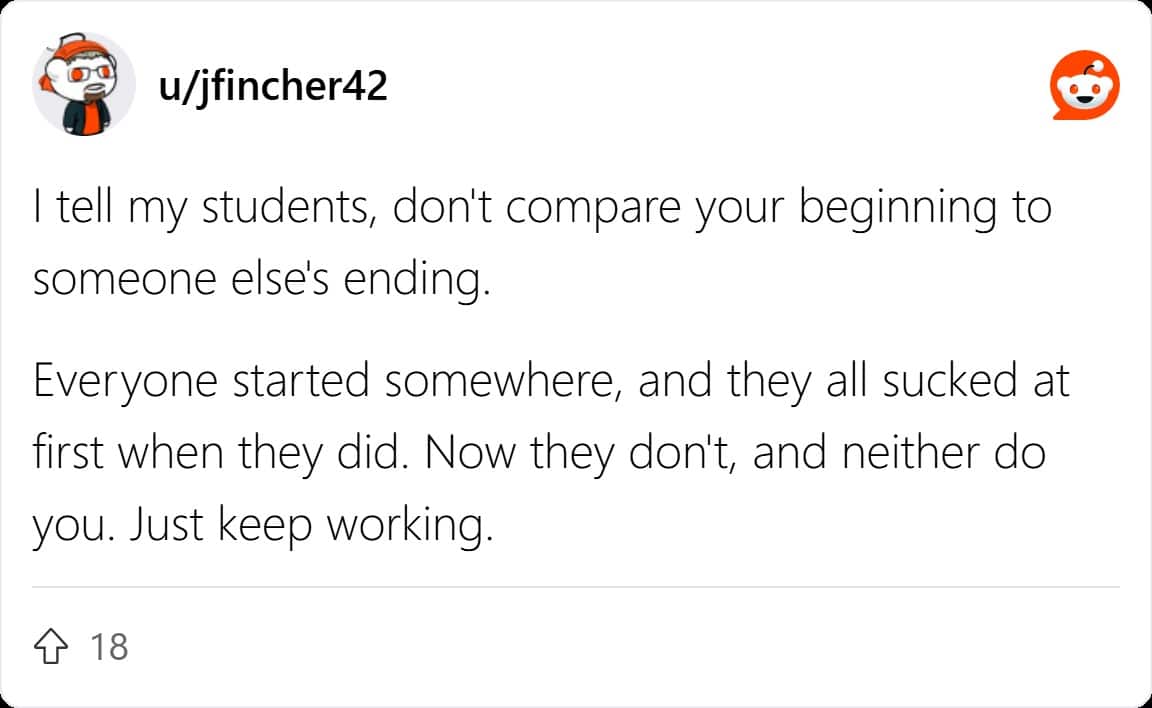This screenshot has height=708, width=1152.
Task: Select the upvote count 18
Action: click(x=109, y=647)
